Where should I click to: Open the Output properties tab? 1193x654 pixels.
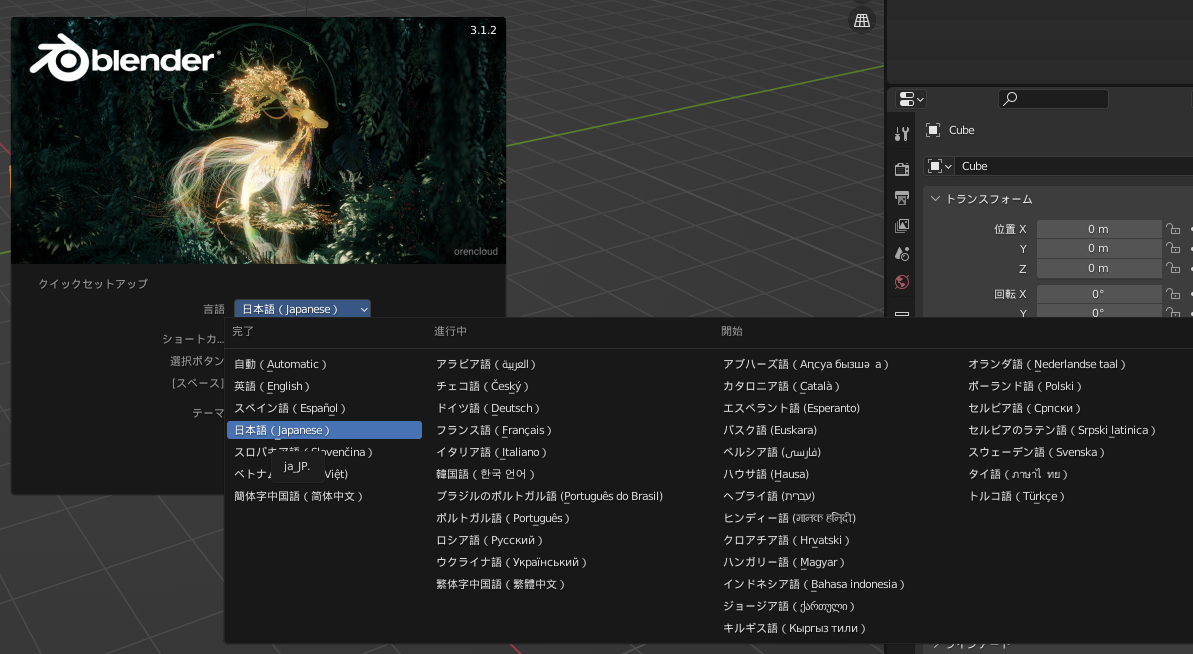[902, 198]
